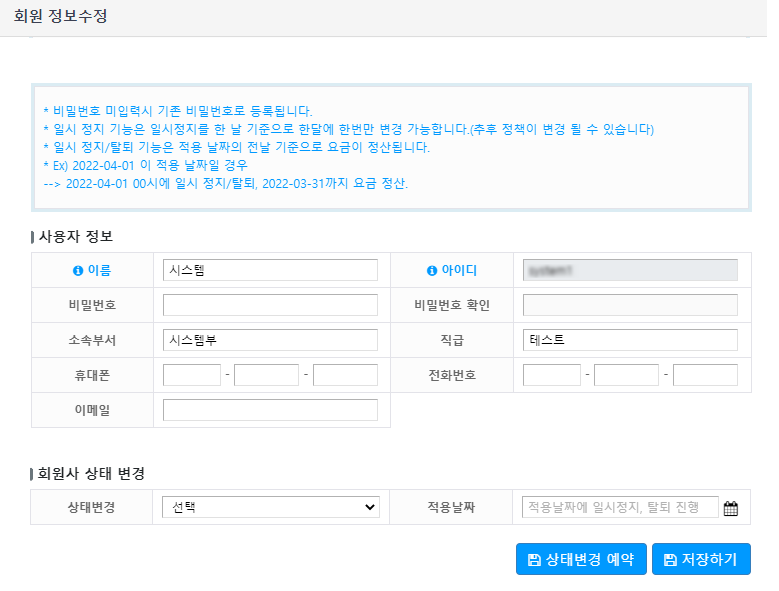The width and height of the screenshot is (779, 591).
Task: Click the 저장하기 save button
Action: (700, 559)
